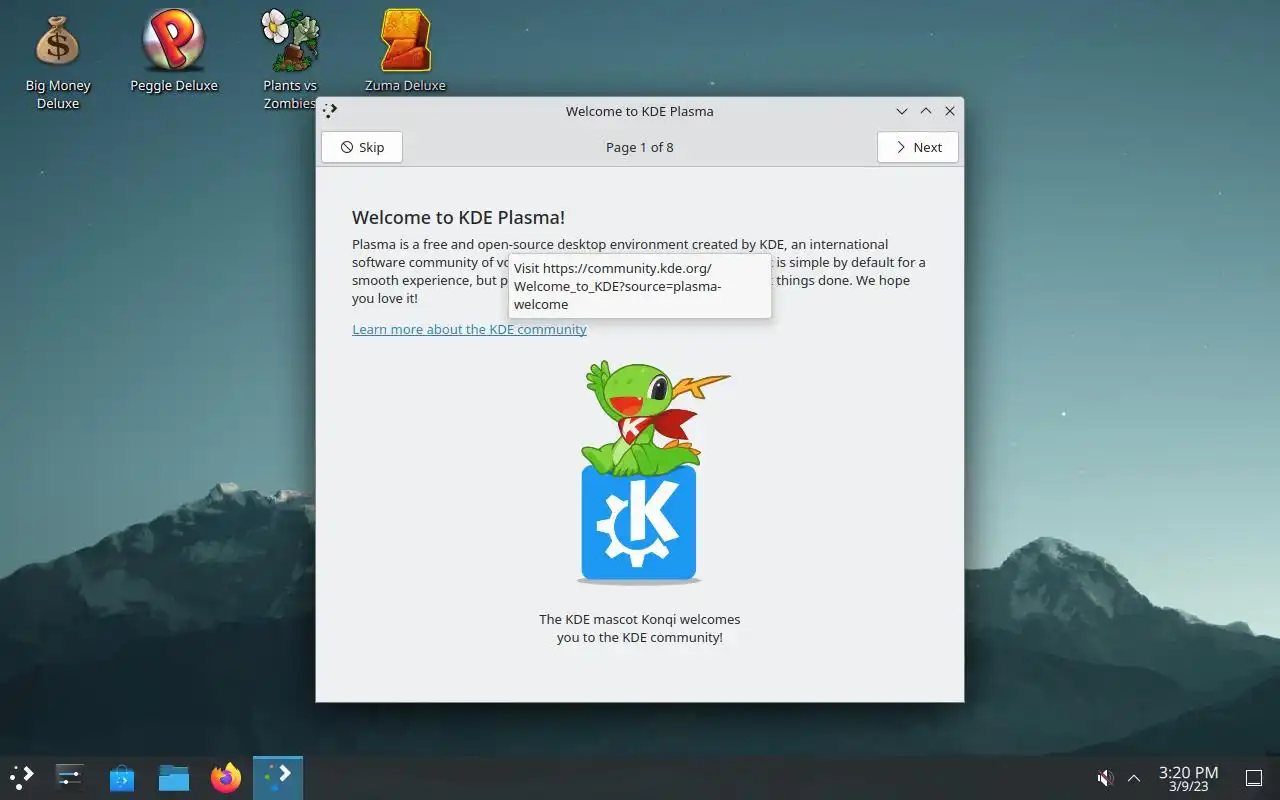Viewport: 1280px width, 800px height.
Task: Click the Skip button
Action: 362,147
